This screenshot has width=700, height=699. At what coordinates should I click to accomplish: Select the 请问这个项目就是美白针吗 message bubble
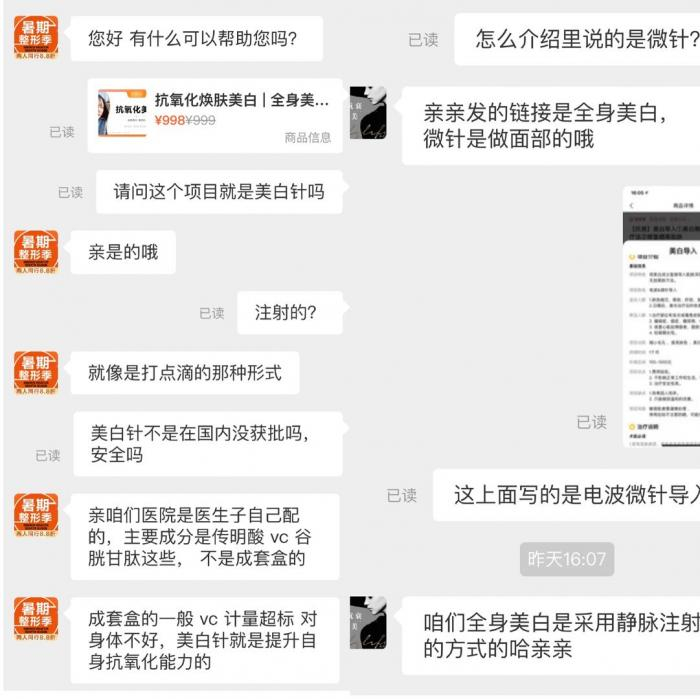coord(219,192)
